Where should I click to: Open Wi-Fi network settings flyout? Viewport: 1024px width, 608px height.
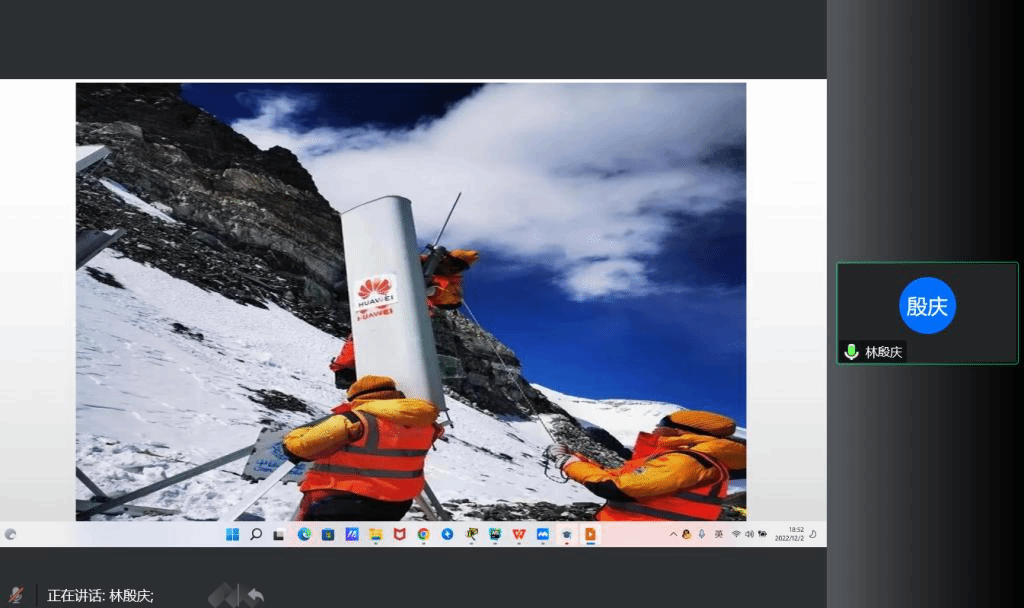click(x=736, y=535)
